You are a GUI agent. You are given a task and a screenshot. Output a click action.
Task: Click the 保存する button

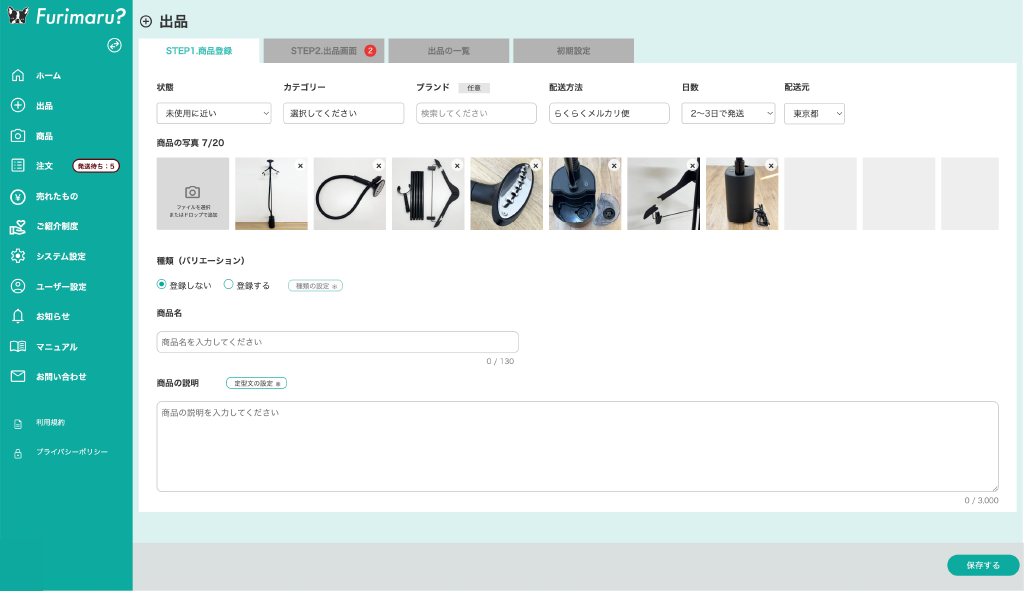pyautogui.click(x=982, y=565)
